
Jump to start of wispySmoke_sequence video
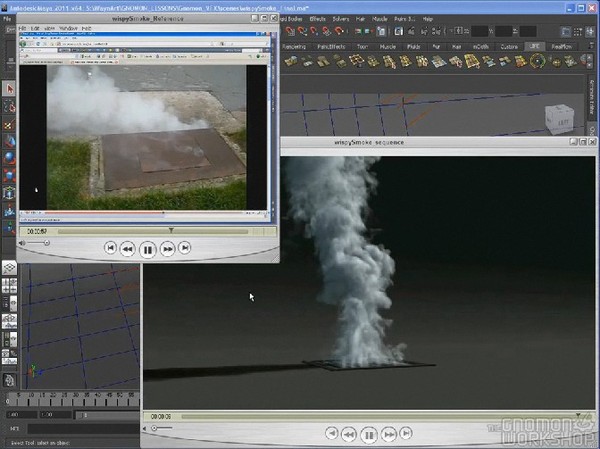pos(332,433)
